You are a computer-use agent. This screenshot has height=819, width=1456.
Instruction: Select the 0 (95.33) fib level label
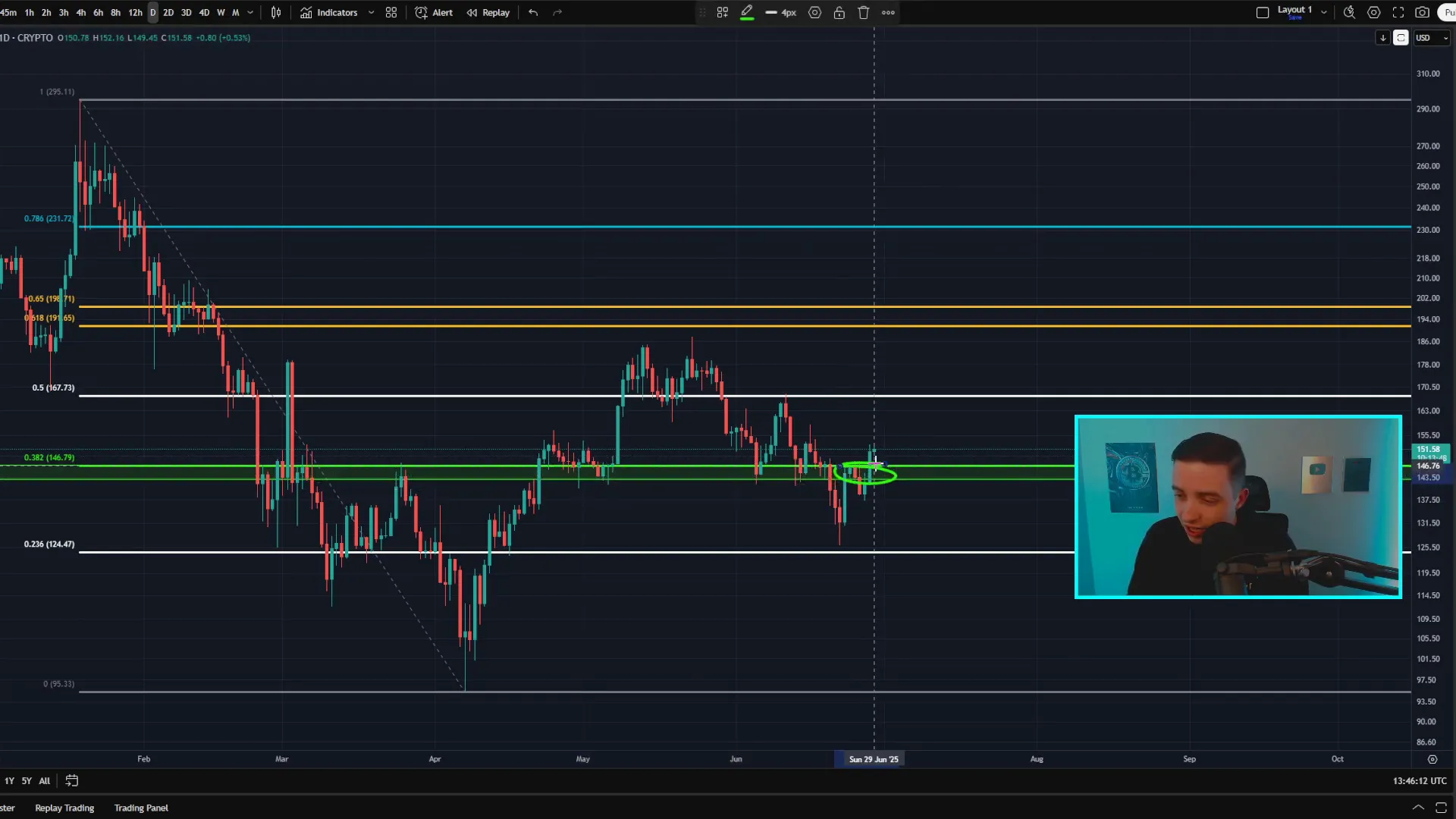58,684
